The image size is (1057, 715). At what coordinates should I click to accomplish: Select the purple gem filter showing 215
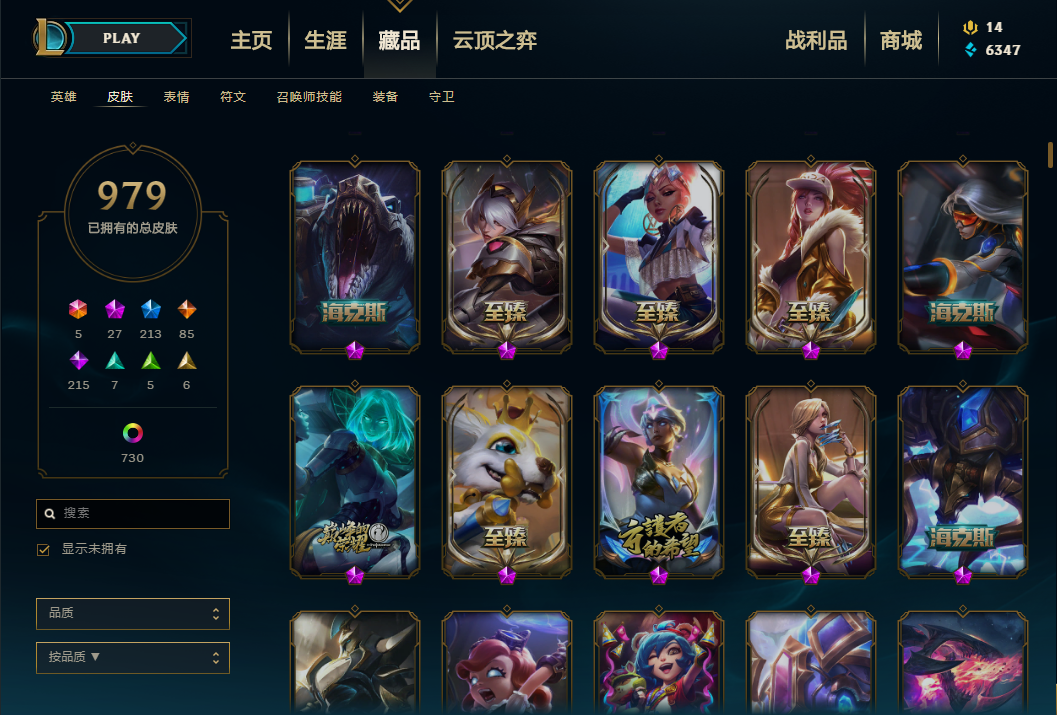click(78, 361)
